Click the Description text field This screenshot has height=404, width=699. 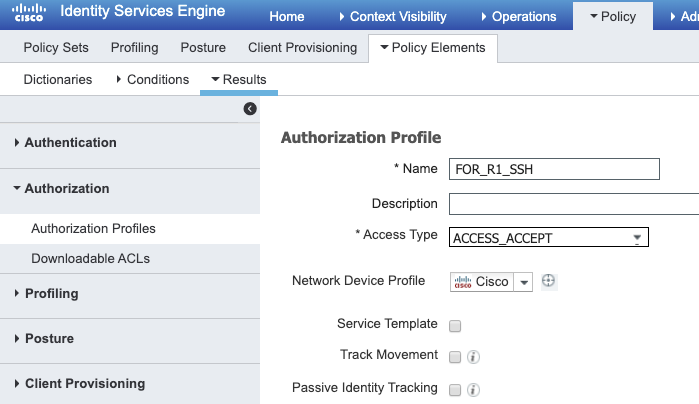(x=573, y=204)
